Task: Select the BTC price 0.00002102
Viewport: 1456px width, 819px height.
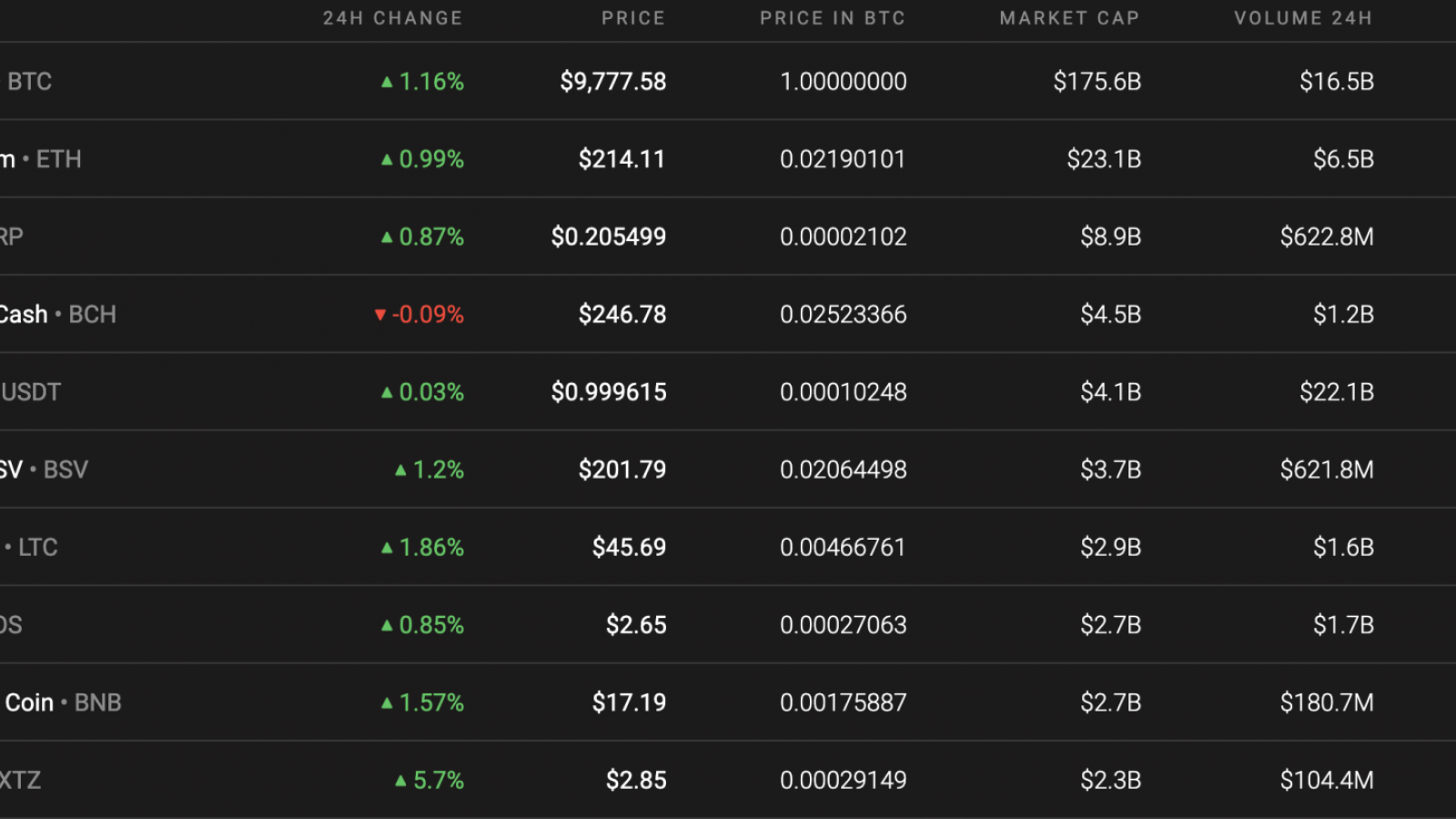Action: tap(844, 237)
